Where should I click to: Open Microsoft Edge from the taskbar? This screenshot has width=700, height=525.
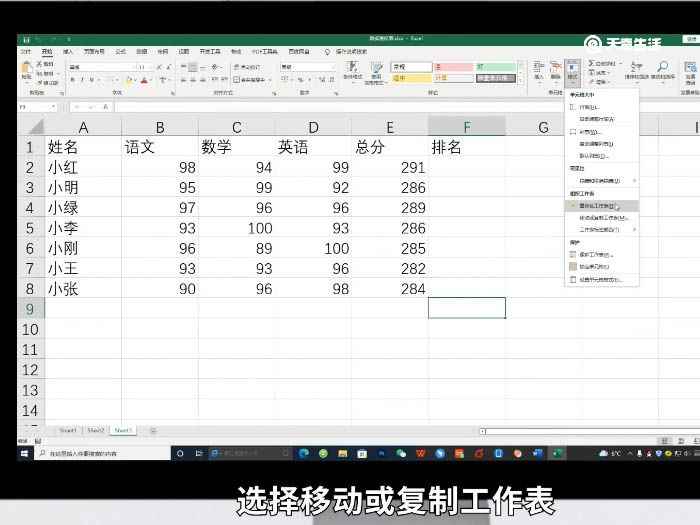304,454
